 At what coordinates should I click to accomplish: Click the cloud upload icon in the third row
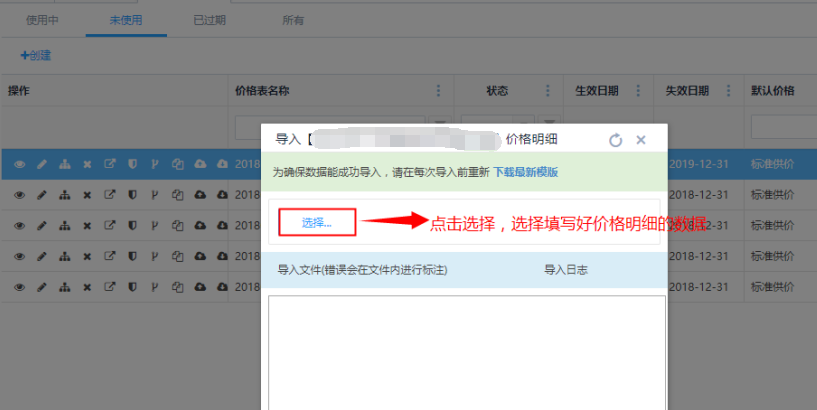(x=199, y=225)
